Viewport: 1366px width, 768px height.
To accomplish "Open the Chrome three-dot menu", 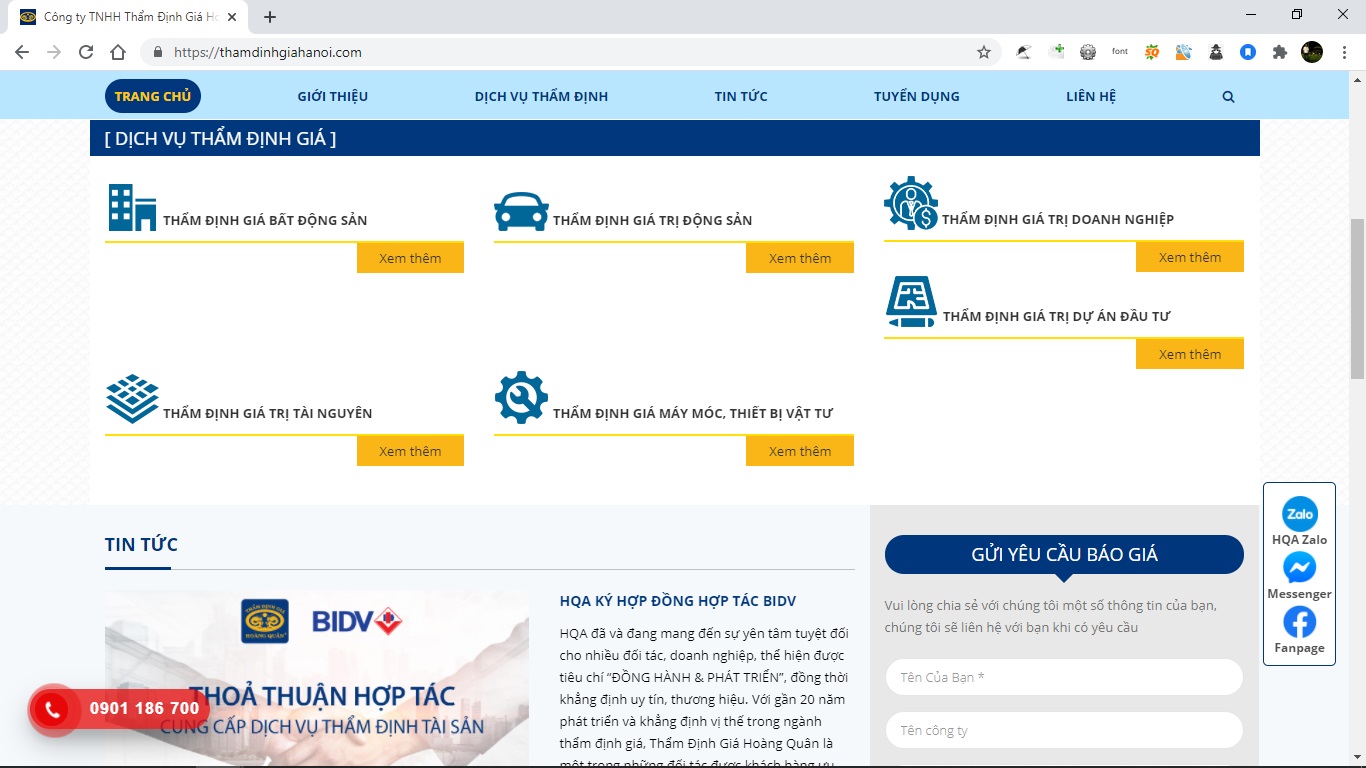I will click(1344, 52).
